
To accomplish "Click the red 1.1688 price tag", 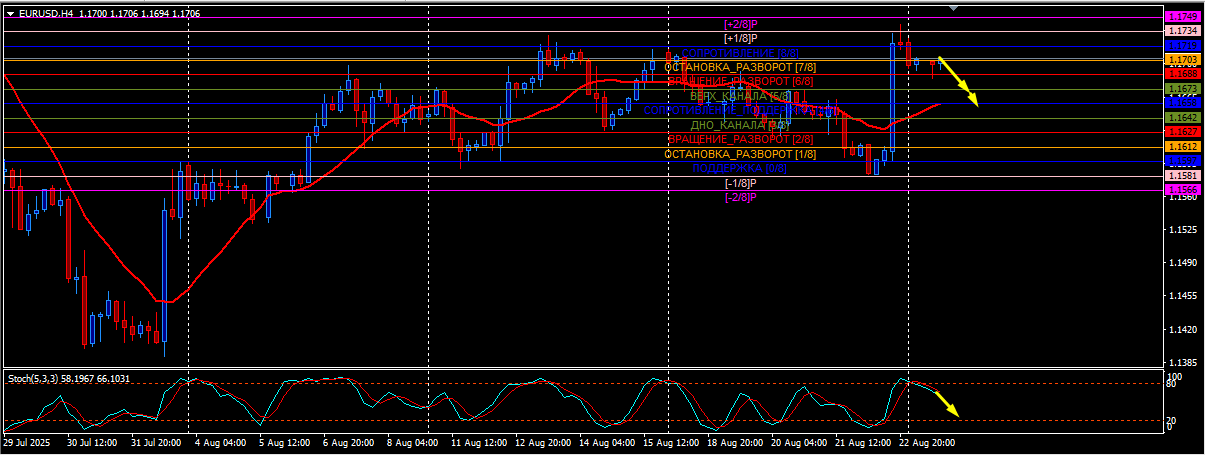I will (1184, 74).
